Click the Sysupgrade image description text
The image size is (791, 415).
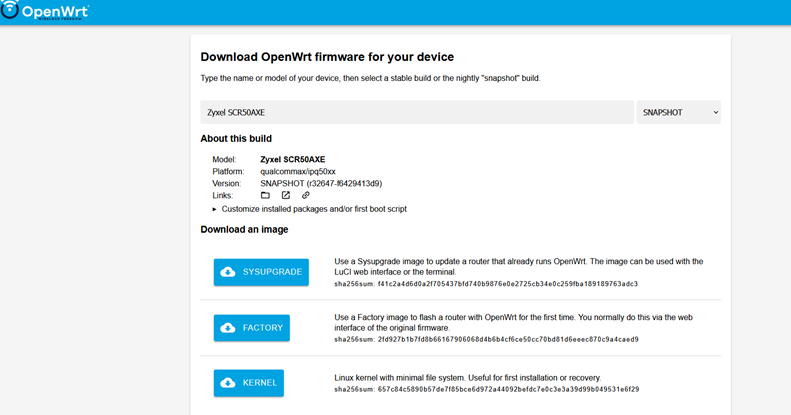[x=519, y=267]
